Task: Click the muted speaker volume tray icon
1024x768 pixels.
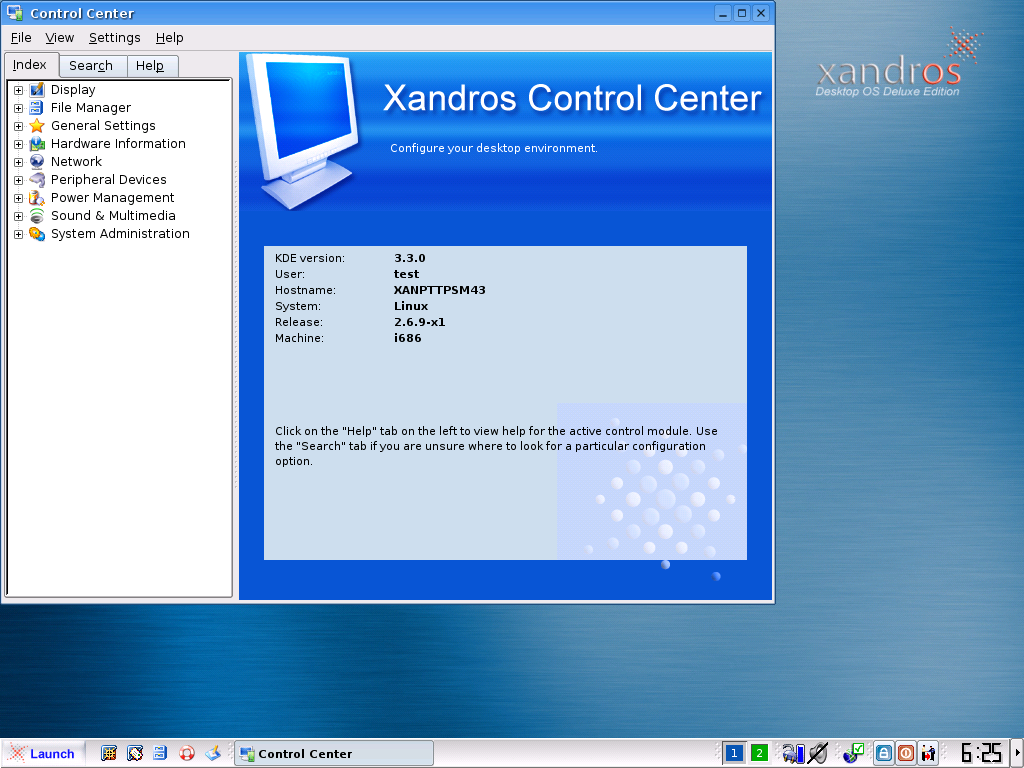Action: [818, 754]
